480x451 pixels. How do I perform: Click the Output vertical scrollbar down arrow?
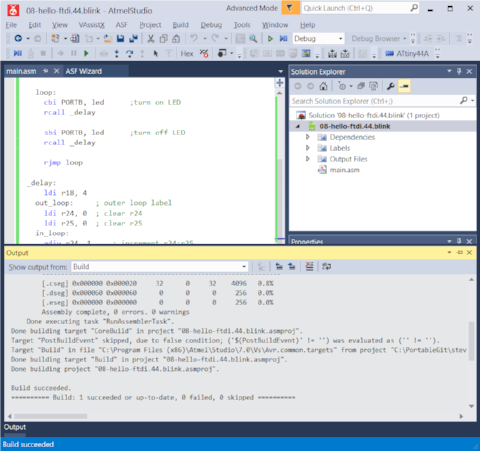tap(471, 406)
